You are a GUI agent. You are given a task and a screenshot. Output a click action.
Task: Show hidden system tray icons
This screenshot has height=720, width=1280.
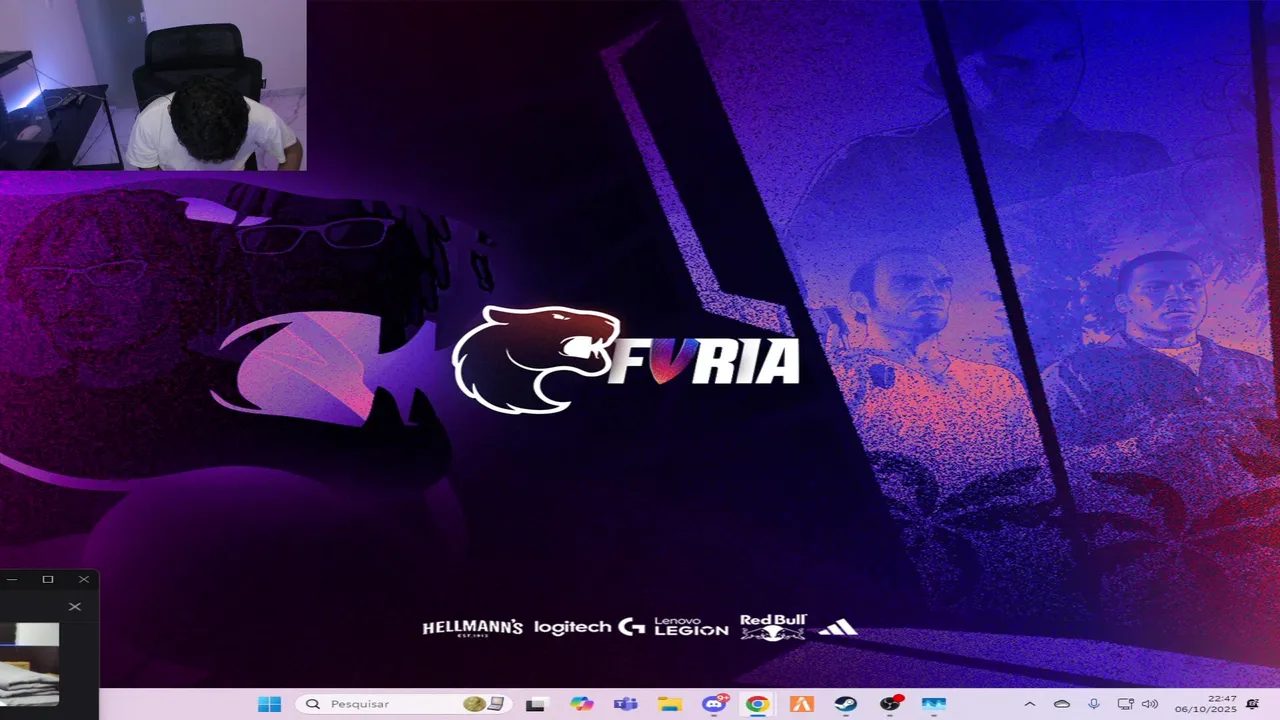click(x=1030, y=704)
